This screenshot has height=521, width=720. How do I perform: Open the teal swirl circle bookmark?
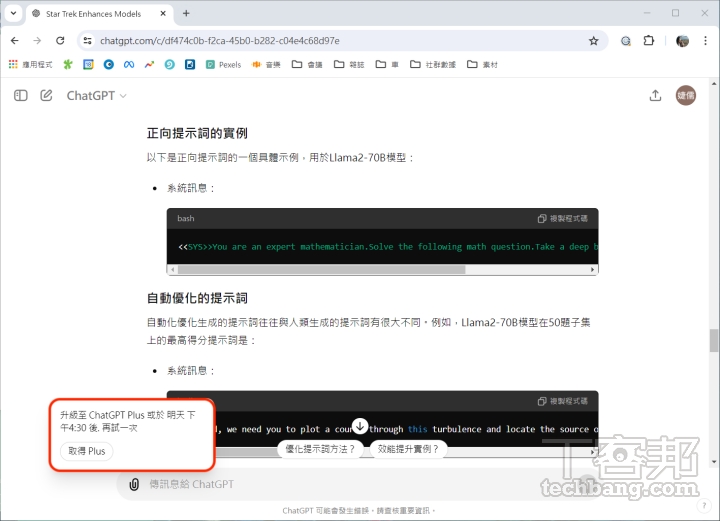169,65
